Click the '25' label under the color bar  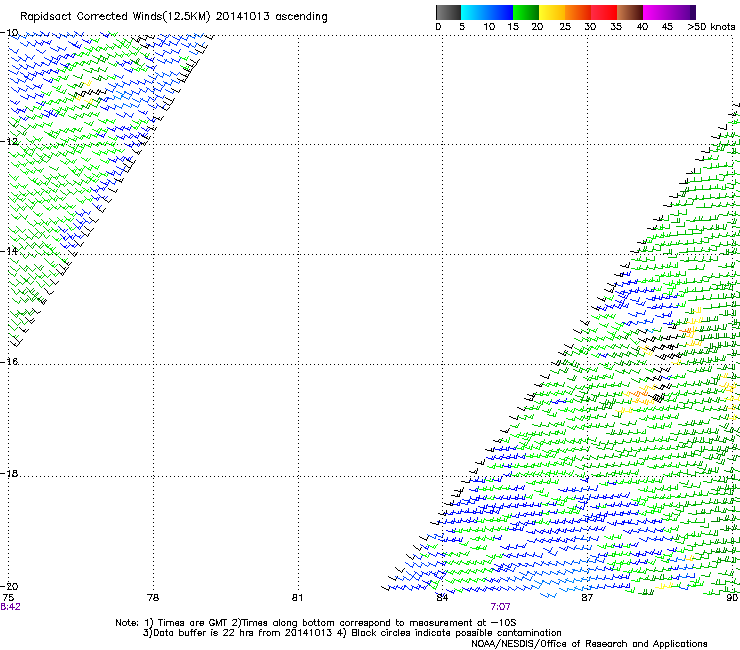point(565,27)
